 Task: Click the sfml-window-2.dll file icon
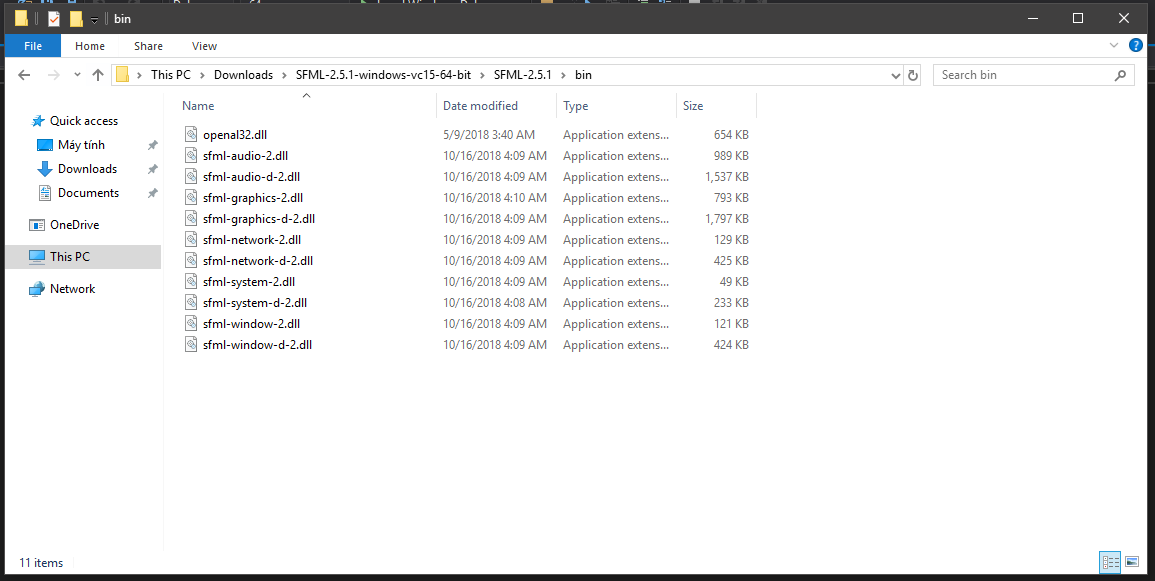coord(191,323)
